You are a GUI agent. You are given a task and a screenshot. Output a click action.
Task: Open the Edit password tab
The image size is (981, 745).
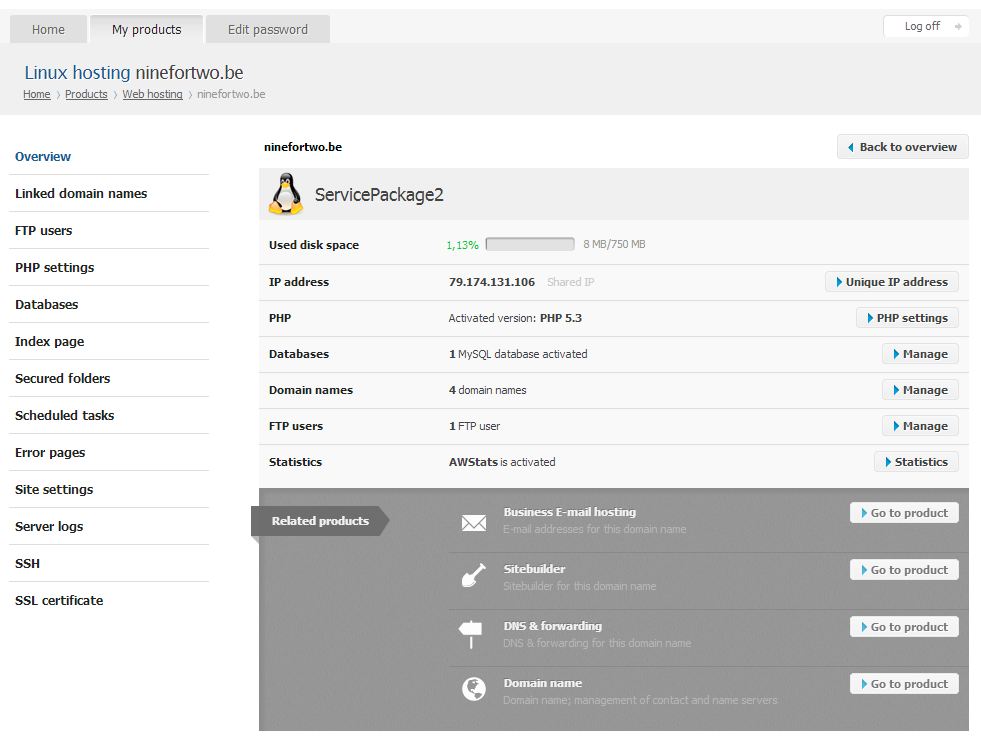click(268, 29)
